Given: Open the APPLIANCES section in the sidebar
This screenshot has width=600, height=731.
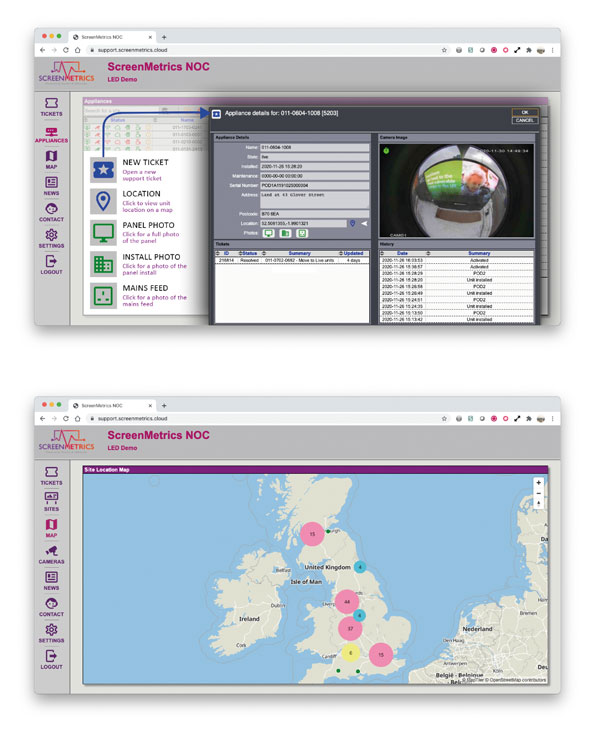Looking at the screenshot, I should click(51, 134).
